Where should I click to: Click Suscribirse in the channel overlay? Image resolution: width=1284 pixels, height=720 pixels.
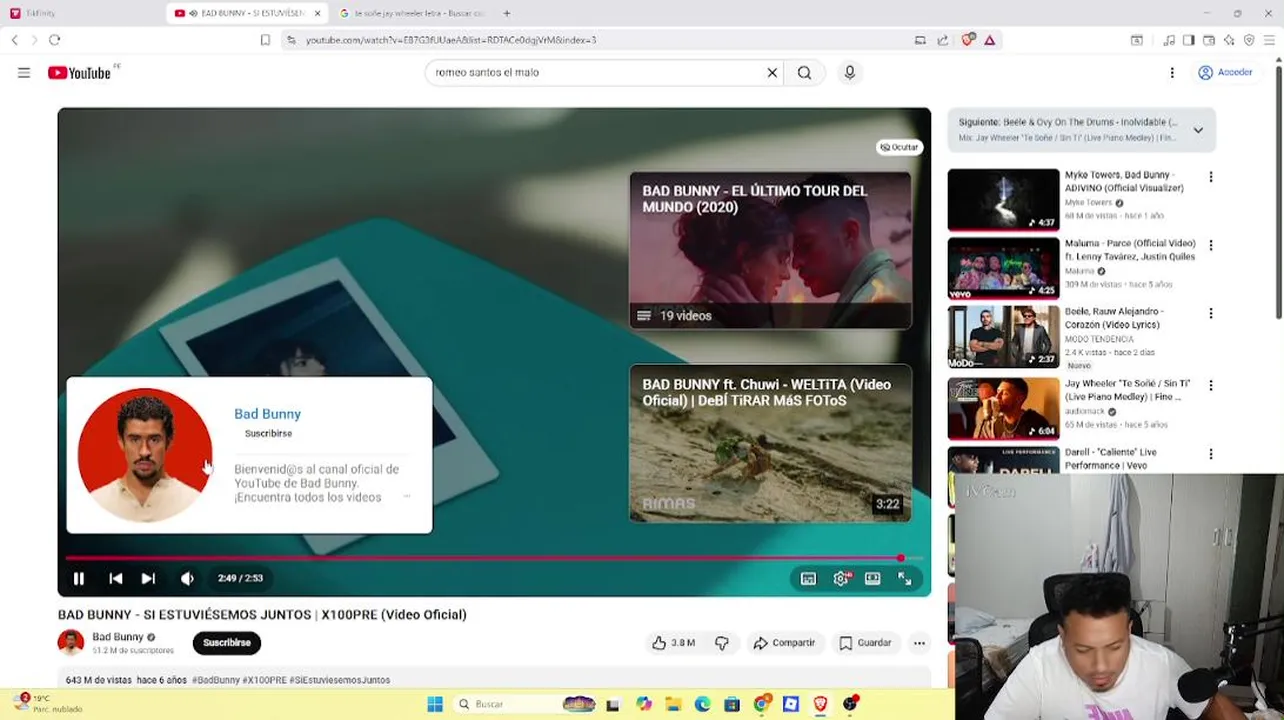[x=268, y=433]
